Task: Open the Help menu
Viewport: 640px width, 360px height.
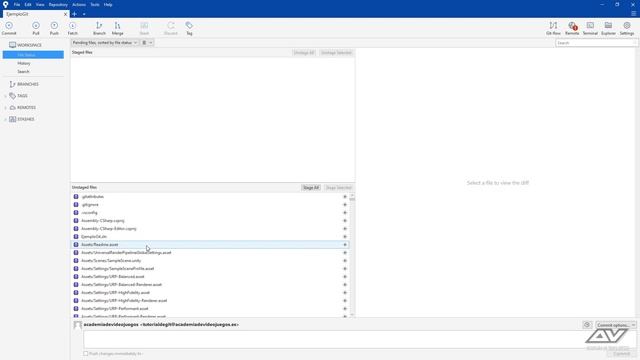Action: [x=108, y=4]
